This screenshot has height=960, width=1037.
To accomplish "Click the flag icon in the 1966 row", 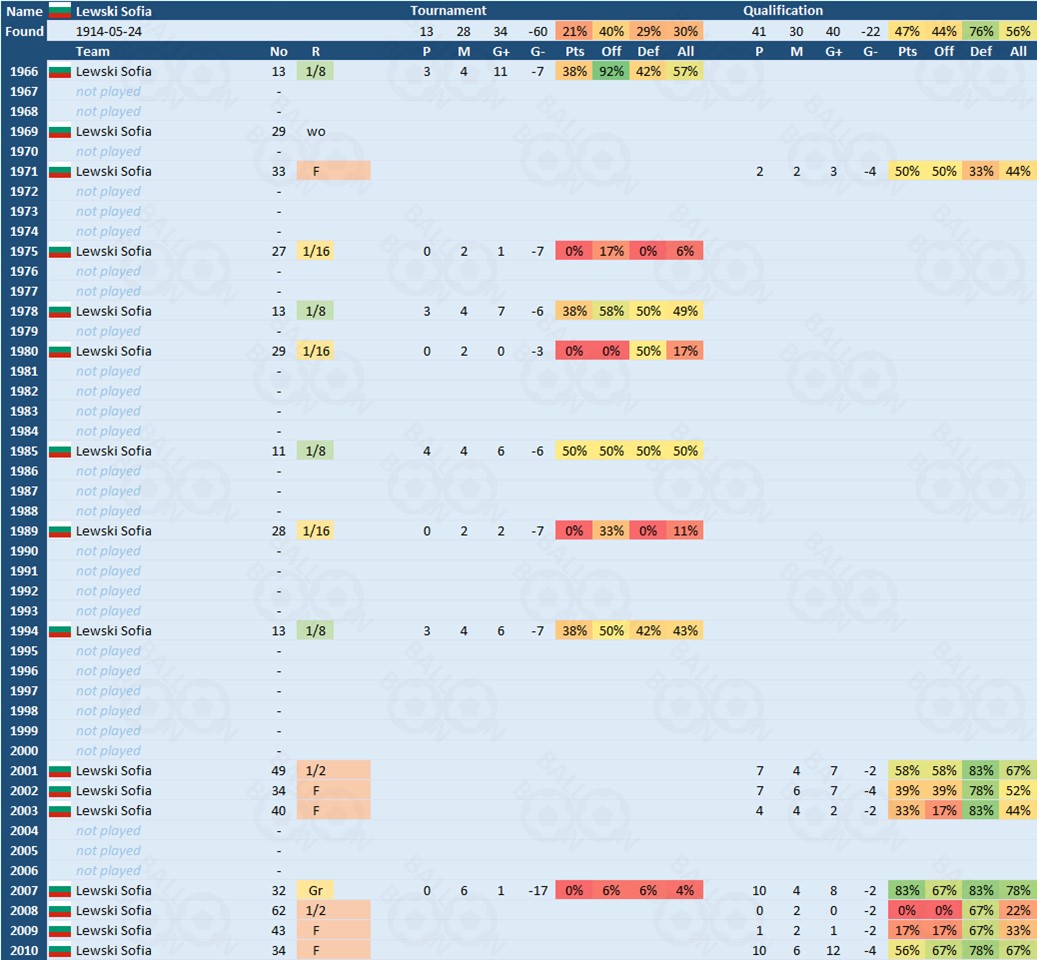I will 60,71.
